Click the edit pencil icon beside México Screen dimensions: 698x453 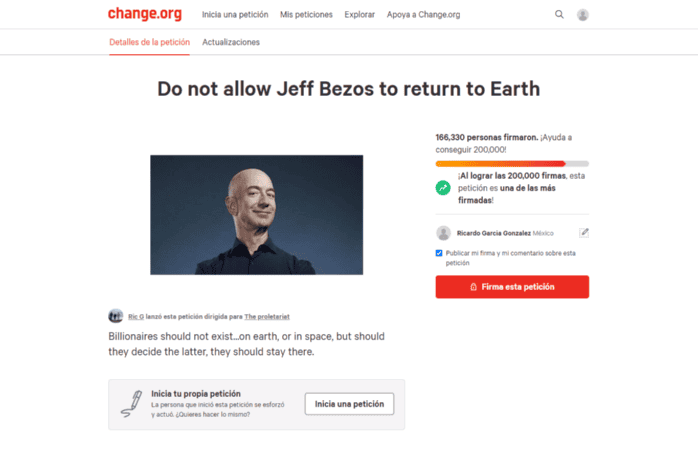pyautogui.click(x=584, y=233)
